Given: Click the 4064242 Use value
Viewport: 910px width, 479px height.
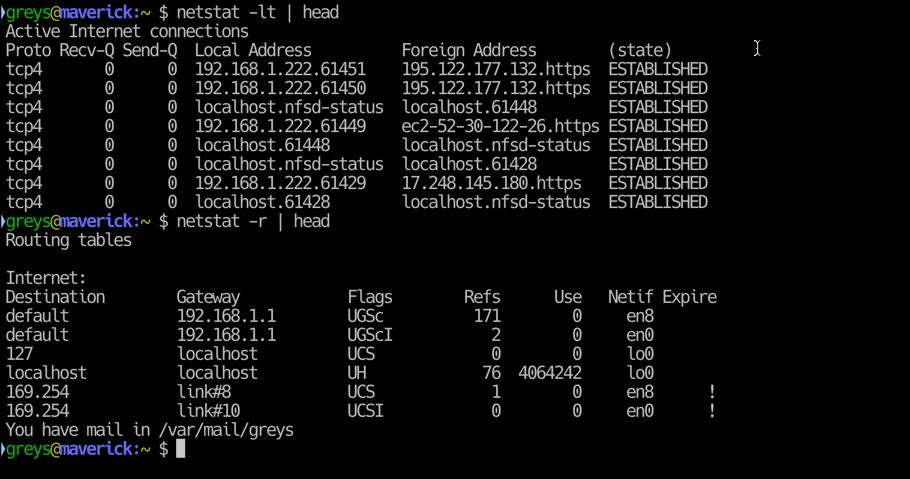Looking at the screenshot, I should tap(550, 373).
